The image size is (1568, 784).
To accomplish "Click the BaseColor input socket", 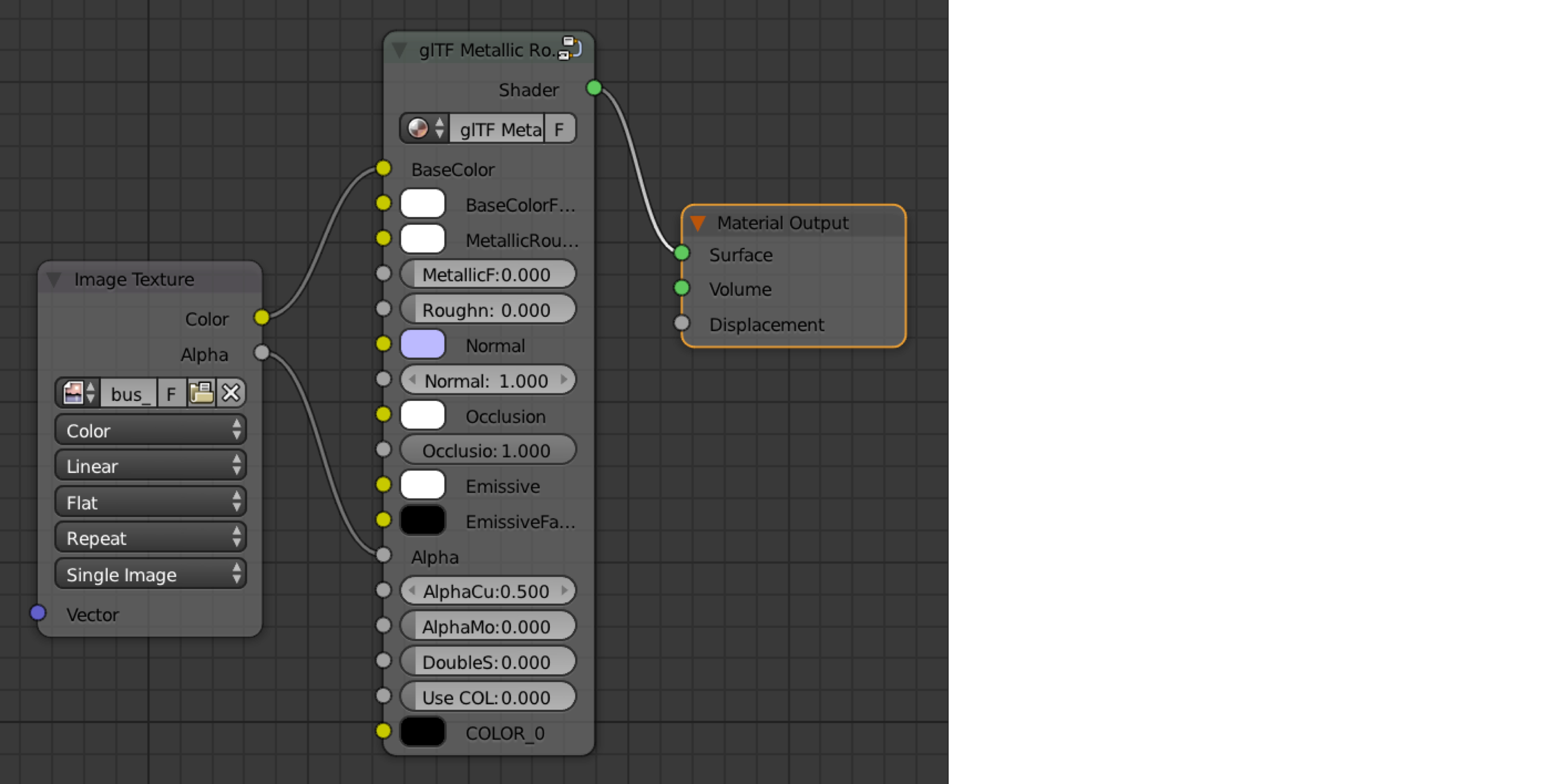I will [384, 168].
